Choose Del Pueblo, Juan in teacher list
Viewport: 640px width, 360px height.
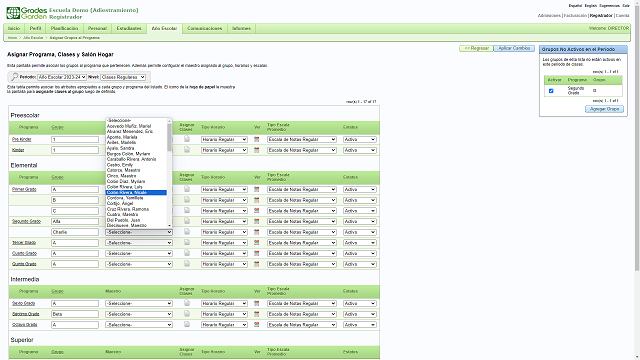136,220
